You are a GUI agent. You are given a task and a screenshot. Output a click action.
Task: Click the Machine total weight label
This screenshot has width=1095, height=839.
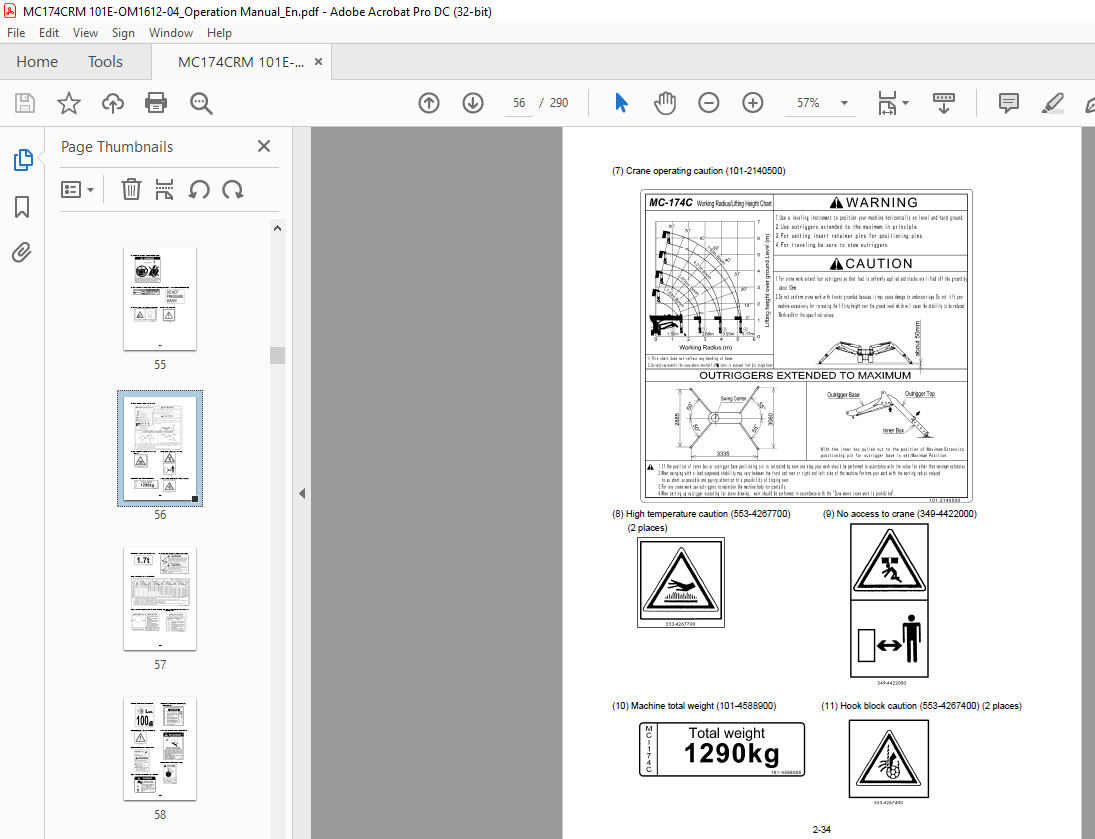click(694, 706)
